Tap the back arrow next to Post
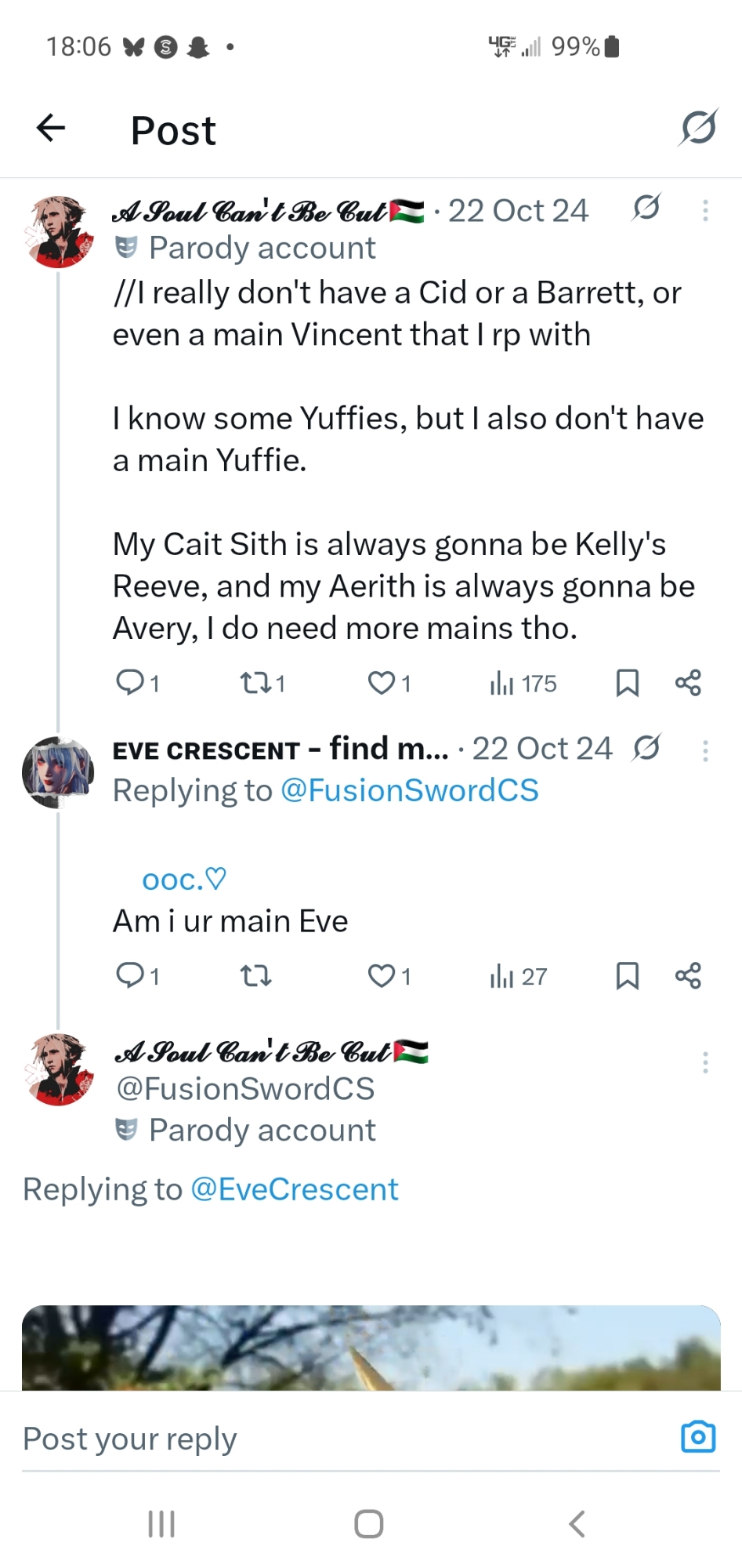The image size is (742, 1568). point(51,128)
